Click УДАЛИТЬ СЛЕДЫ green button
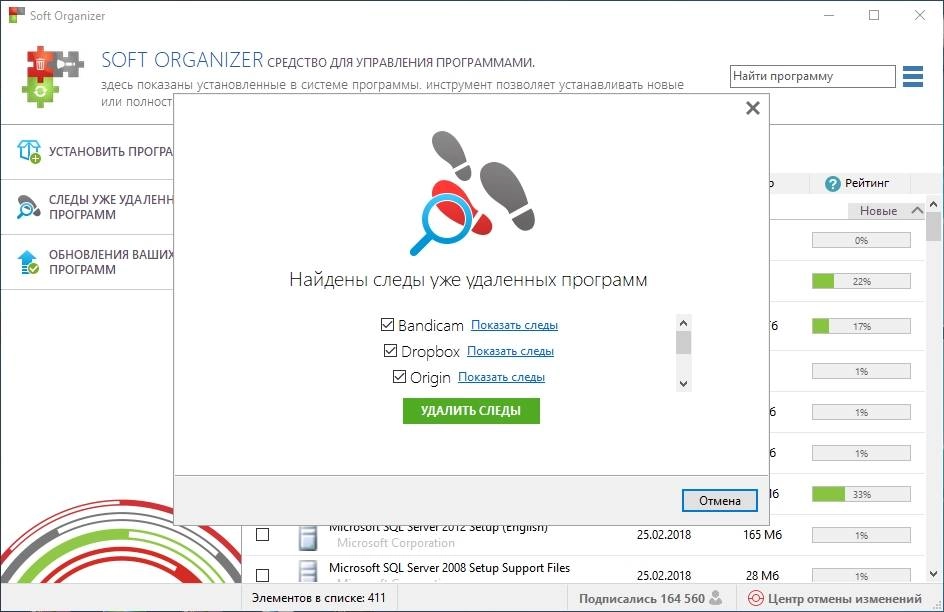Viewport: 944px width, 612px height. pos(471,410)
